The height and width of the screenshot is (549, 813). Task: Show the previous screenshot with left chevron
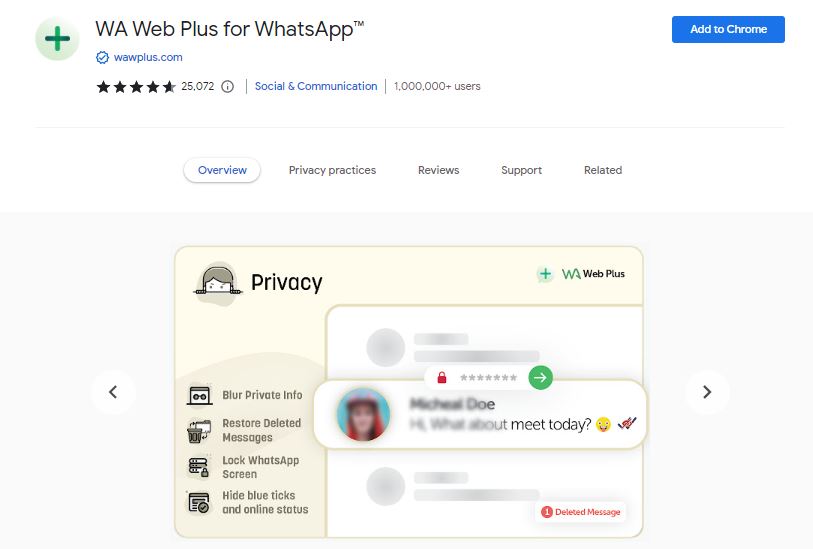(113, 392)
